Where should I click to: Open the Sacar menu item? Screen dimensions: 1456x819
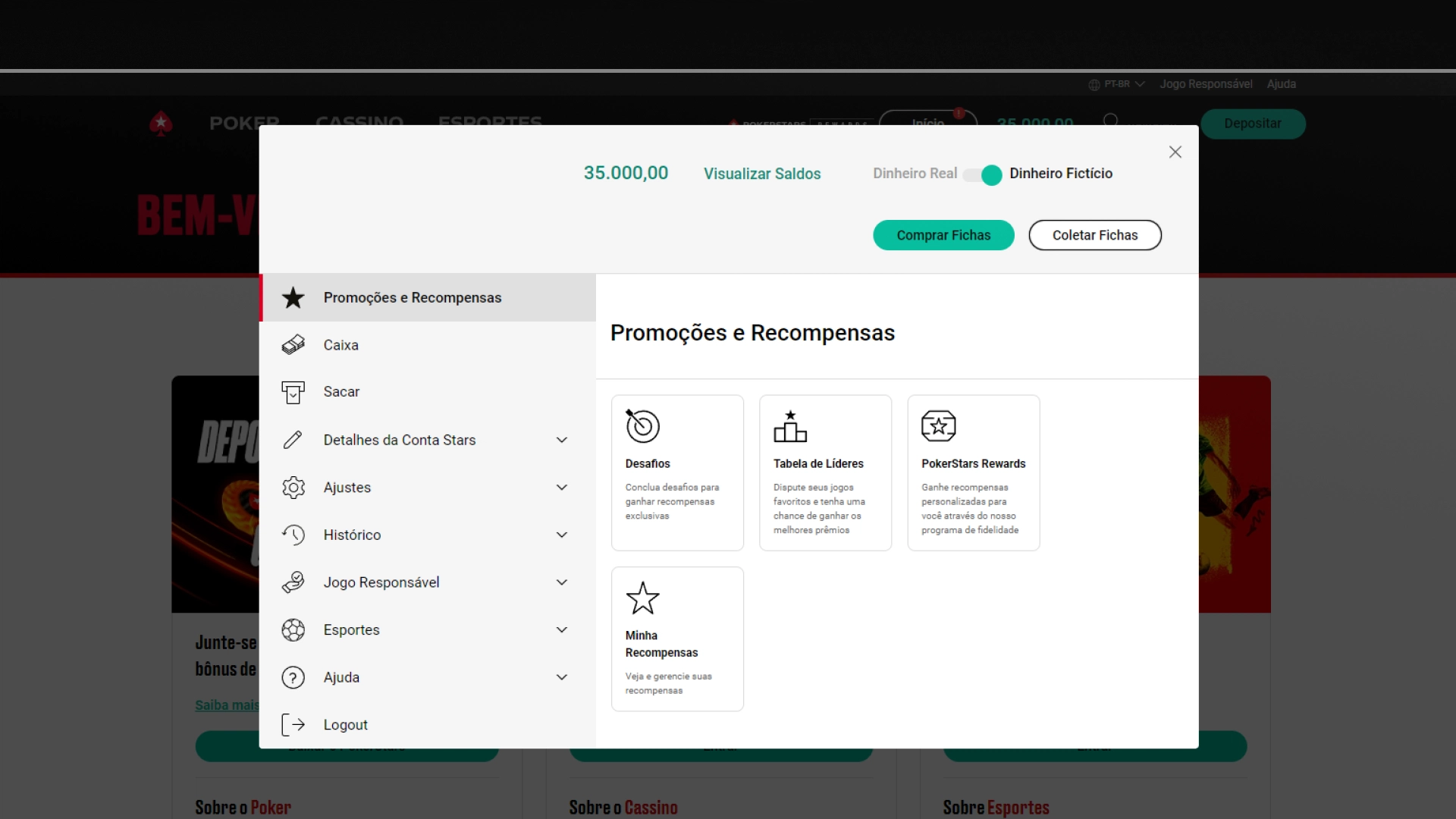428,392
